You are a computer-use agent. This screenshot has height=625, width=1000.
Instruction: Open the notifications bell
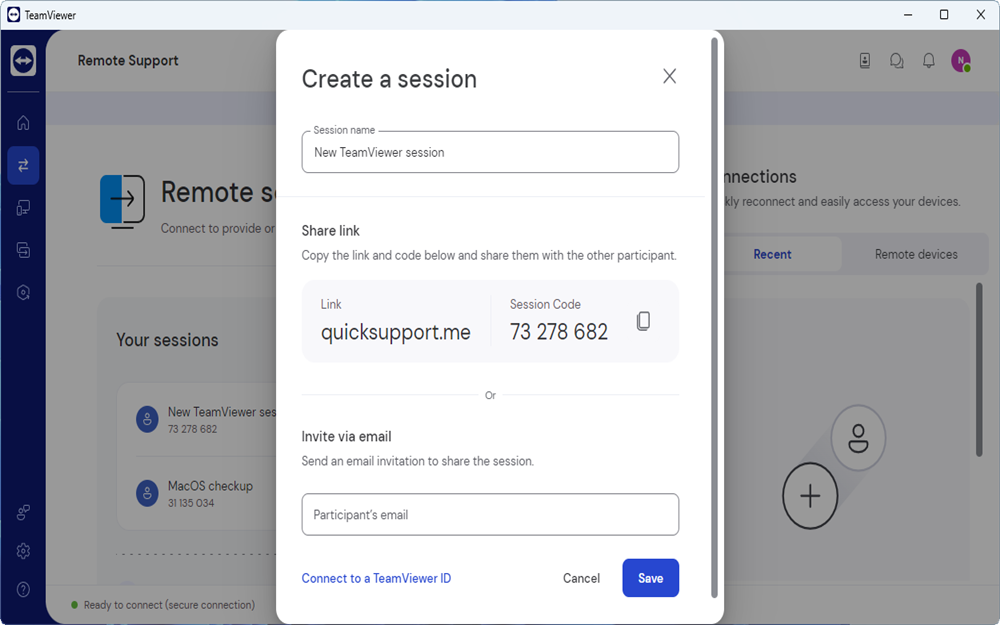[928, 61]
